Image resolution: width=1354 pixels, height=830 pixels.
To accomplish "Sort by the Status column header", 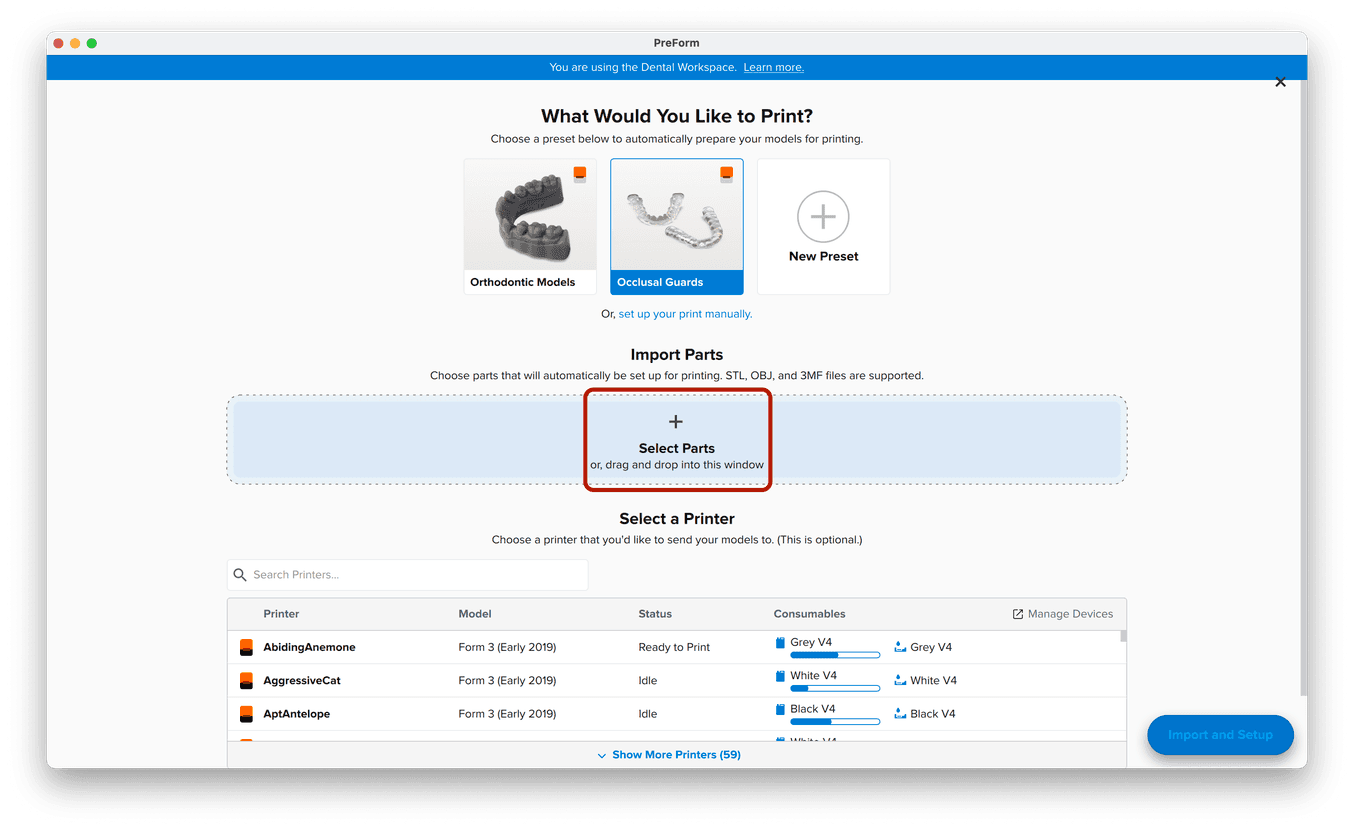I will pyautogui.click(x=655, y=614).
